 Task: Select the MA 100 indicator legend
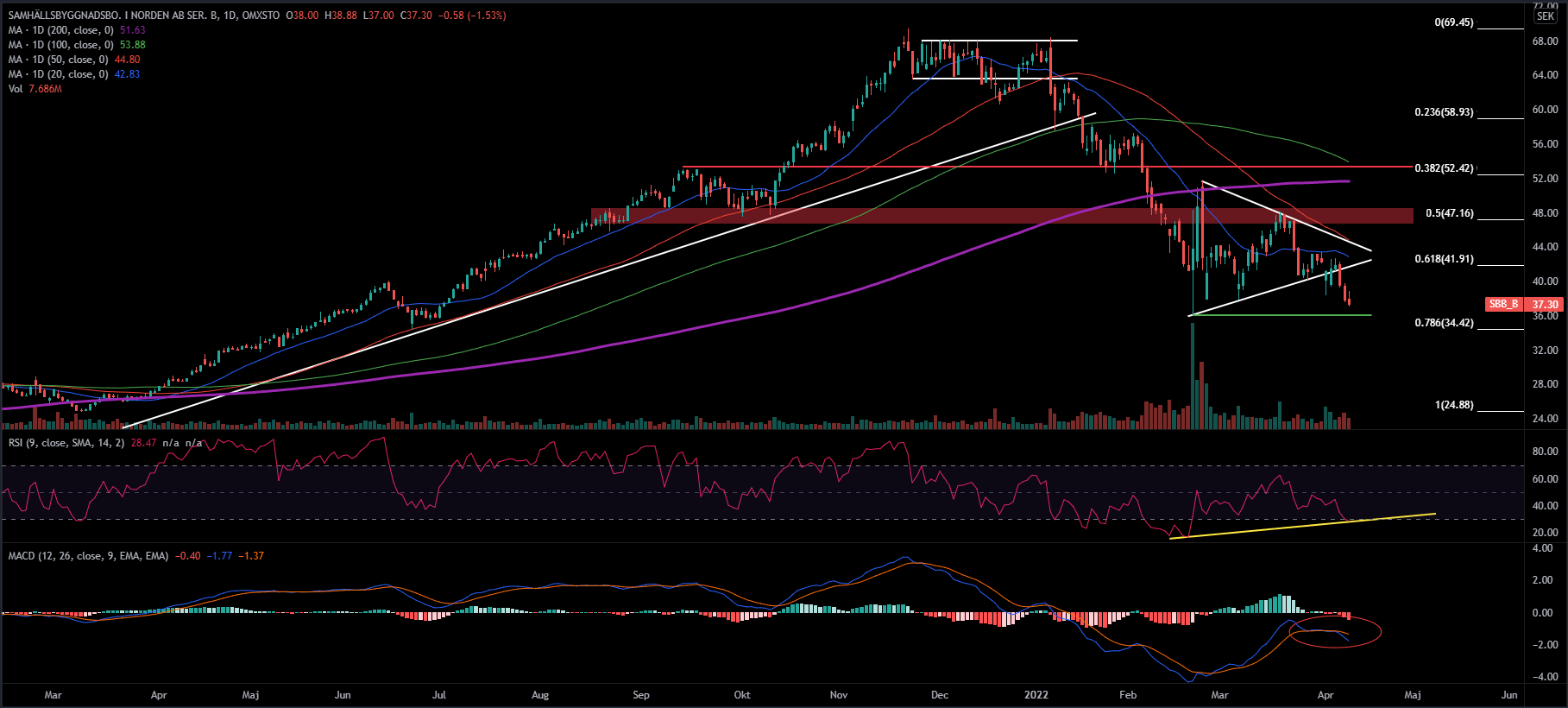pyautogui.click(x=60, y=45)
